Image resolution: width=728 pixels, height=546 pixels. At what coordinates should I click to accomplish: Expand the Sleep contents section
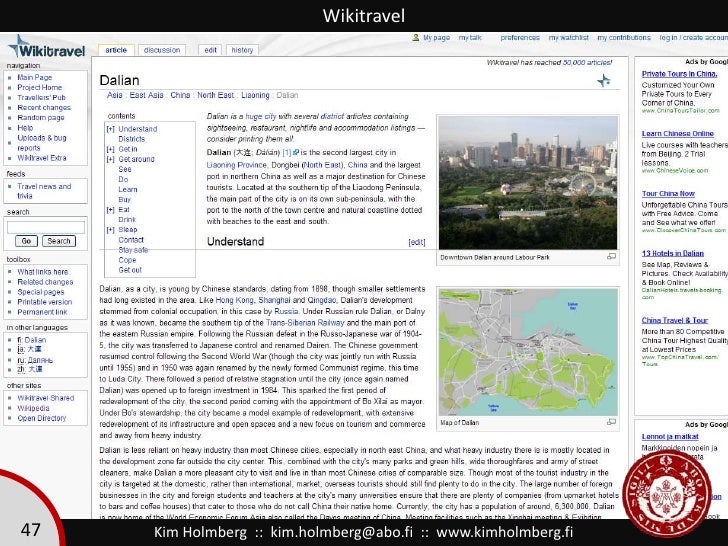coord(110,230)
